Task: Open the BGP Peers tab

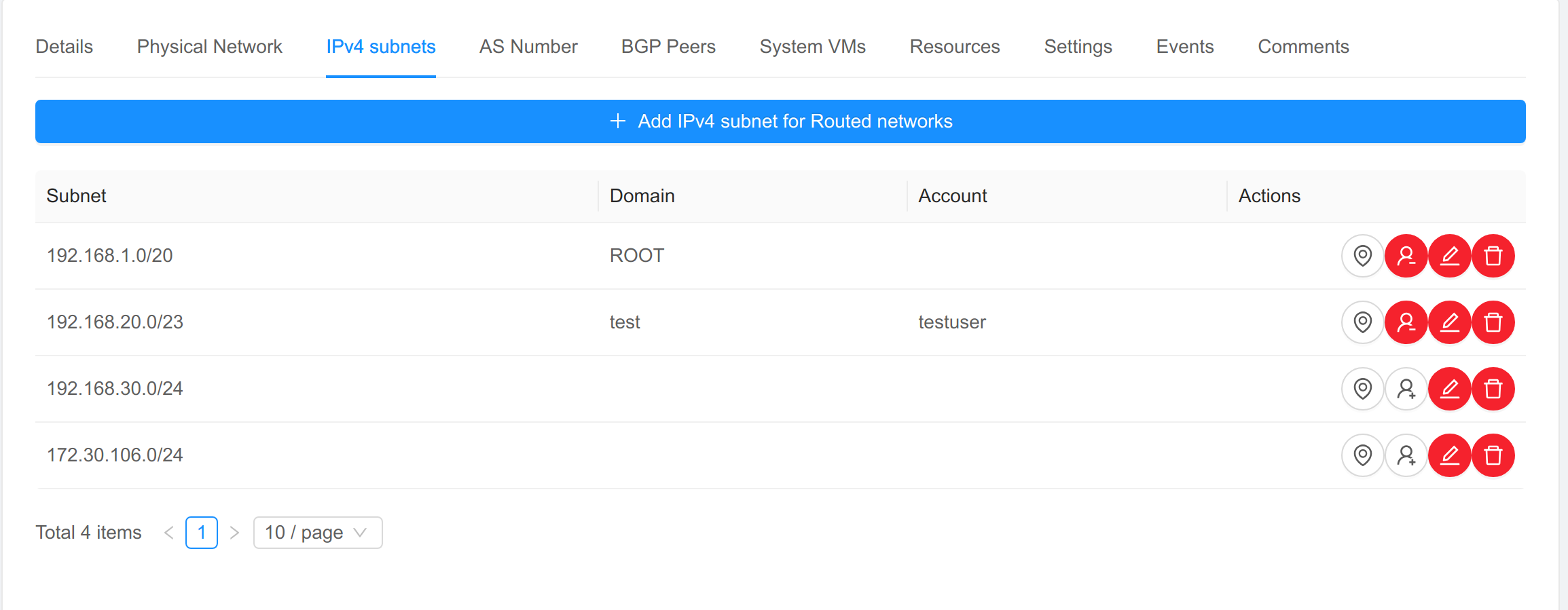Action: [x=668, y=47]
